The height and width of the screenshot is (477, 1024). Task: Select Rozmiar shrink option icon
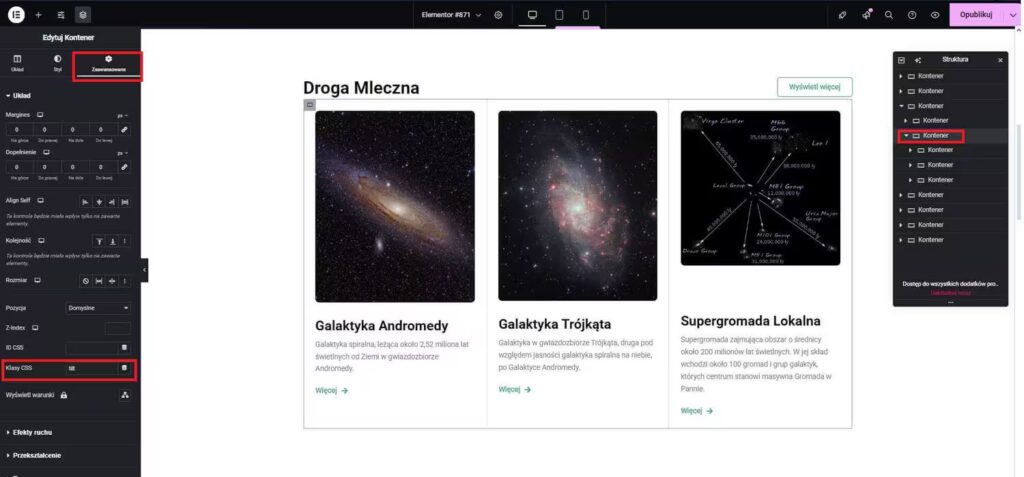click(112, 281)
